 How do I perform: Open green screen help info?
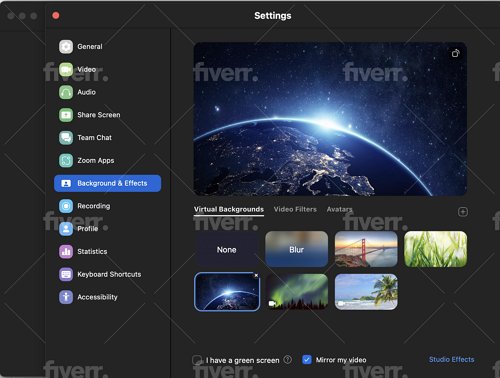[287, 360]
